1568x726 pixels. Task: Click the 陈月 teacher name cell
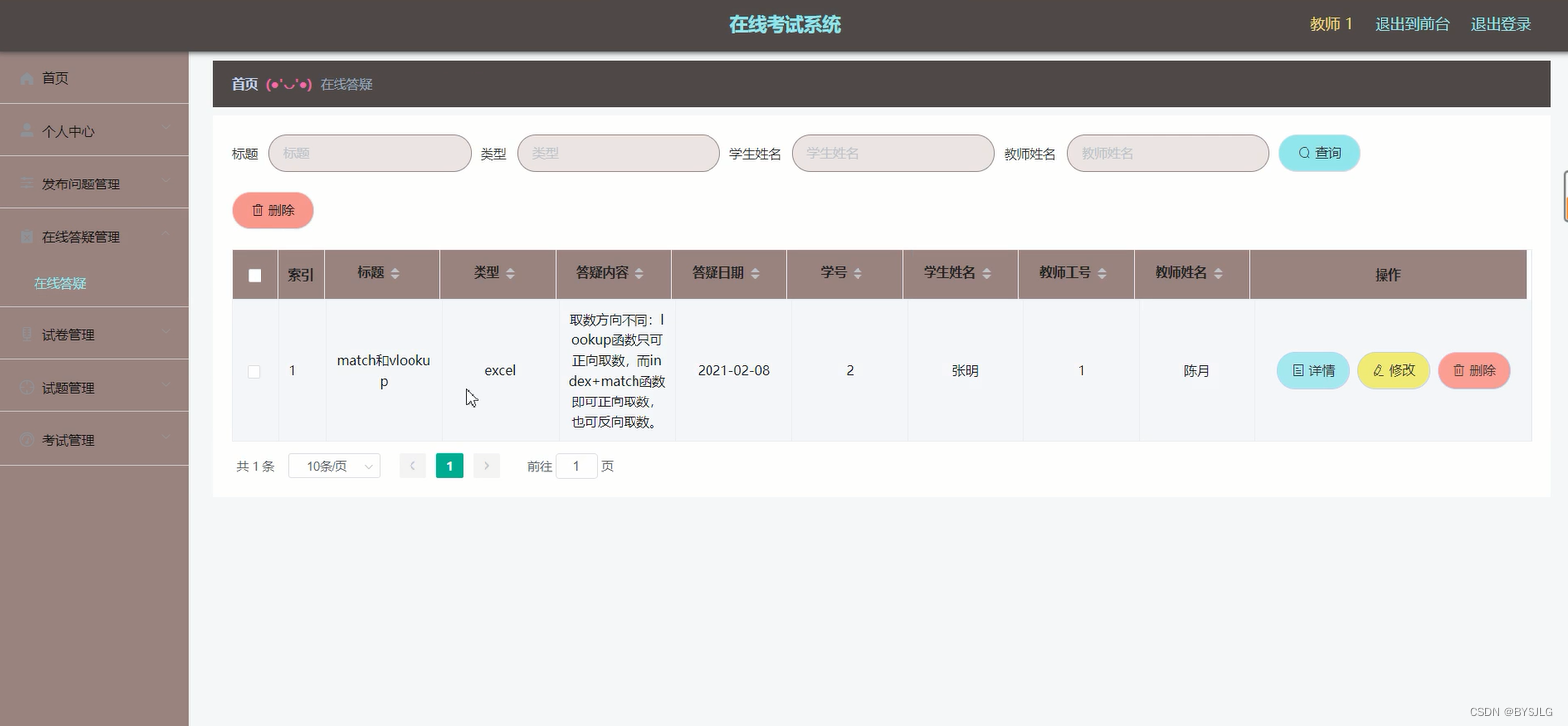1196,370
